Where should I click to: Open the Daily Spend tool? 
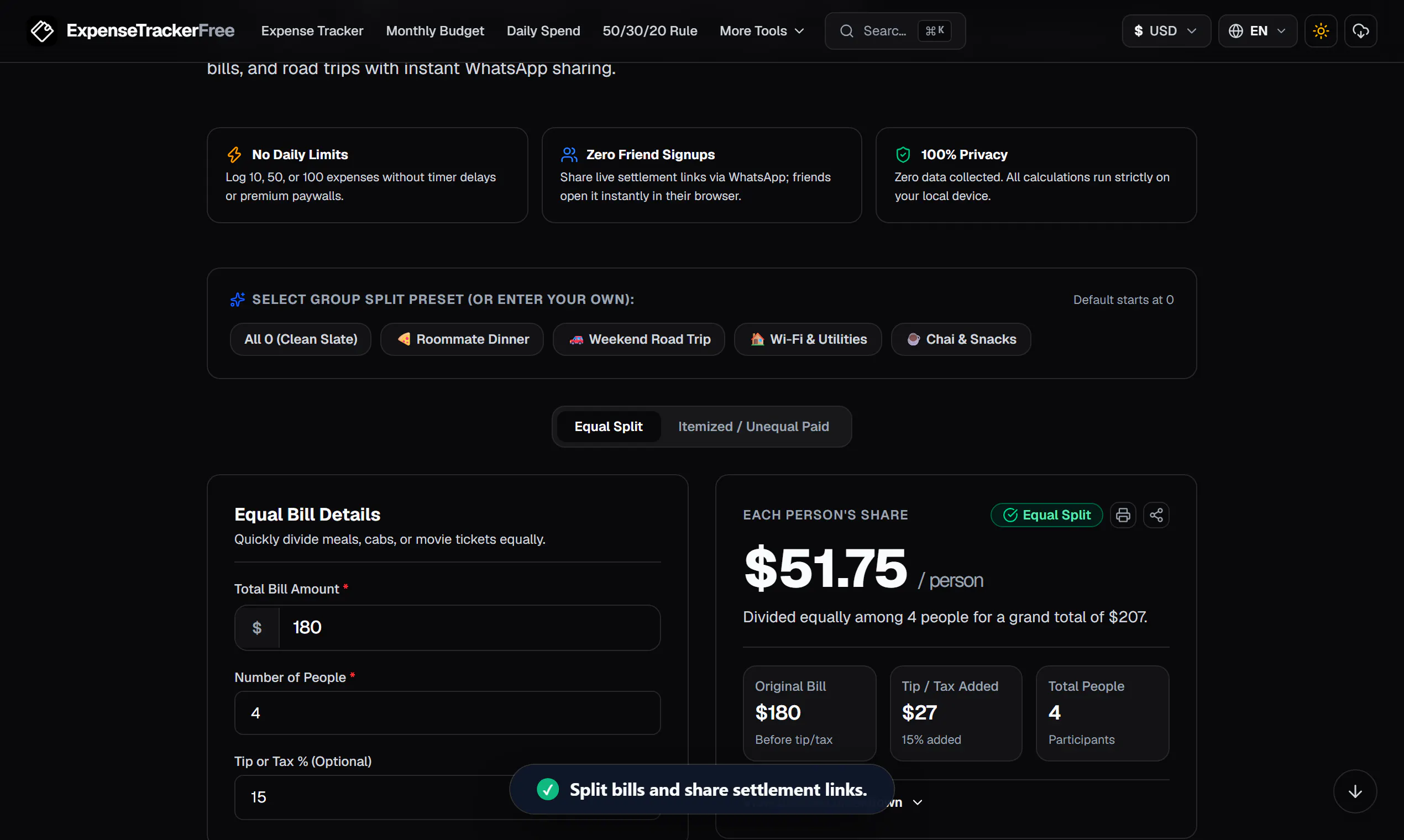click(x=543, y=30)
